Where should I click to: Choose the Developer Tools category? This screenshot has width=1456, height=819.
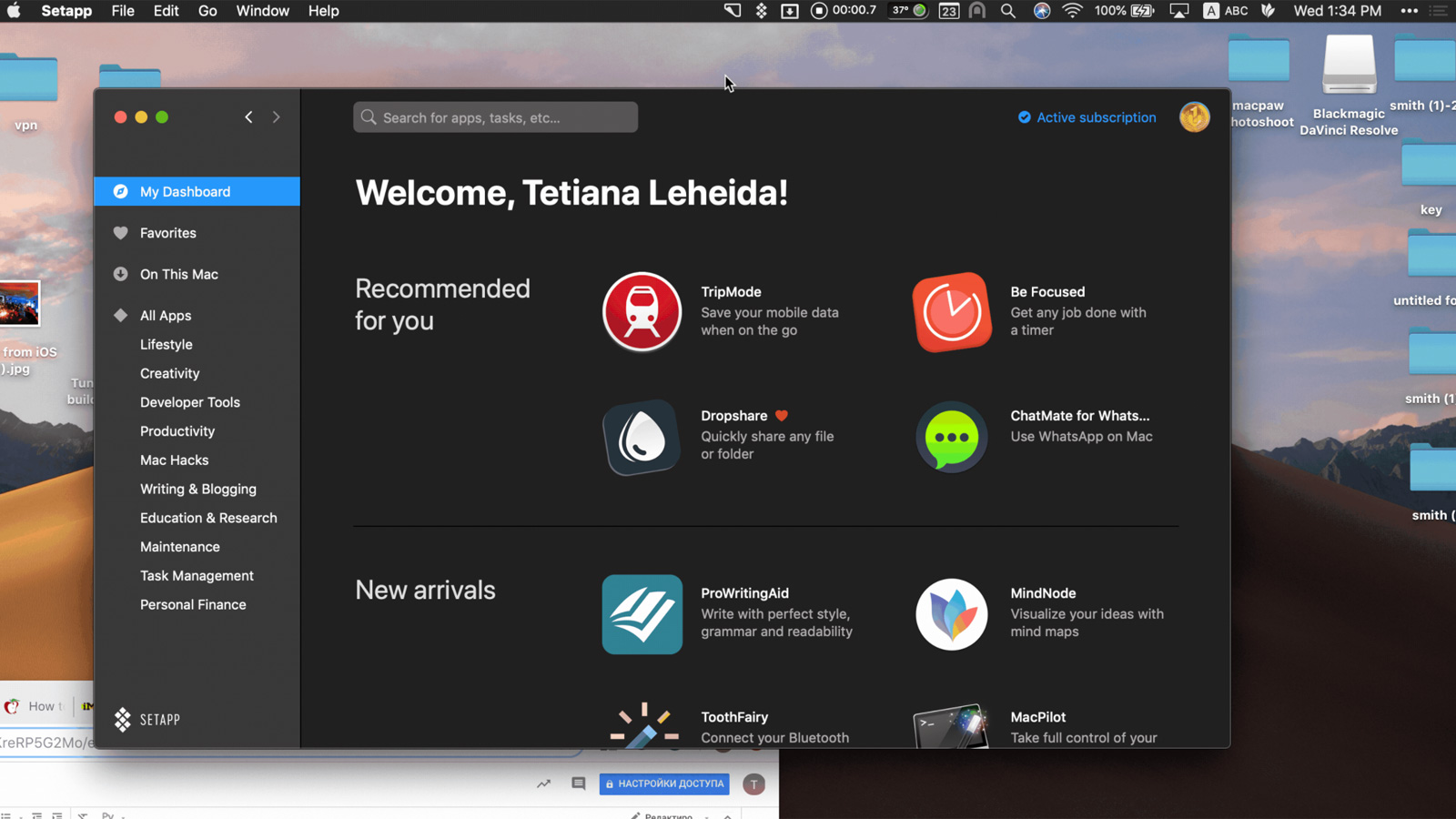[x=190, y=402]
